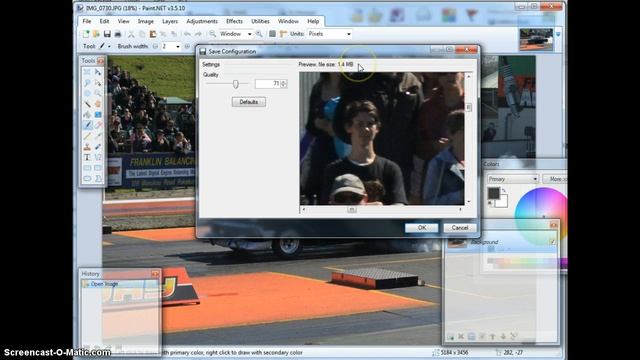
Task: Open the Effects menu
Action: 234,21
